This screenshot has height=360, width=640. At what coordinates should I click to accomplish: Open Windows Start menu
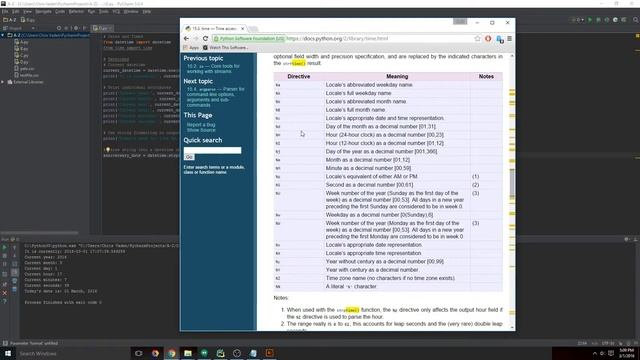pyautogui.click(x=8, y=353)
